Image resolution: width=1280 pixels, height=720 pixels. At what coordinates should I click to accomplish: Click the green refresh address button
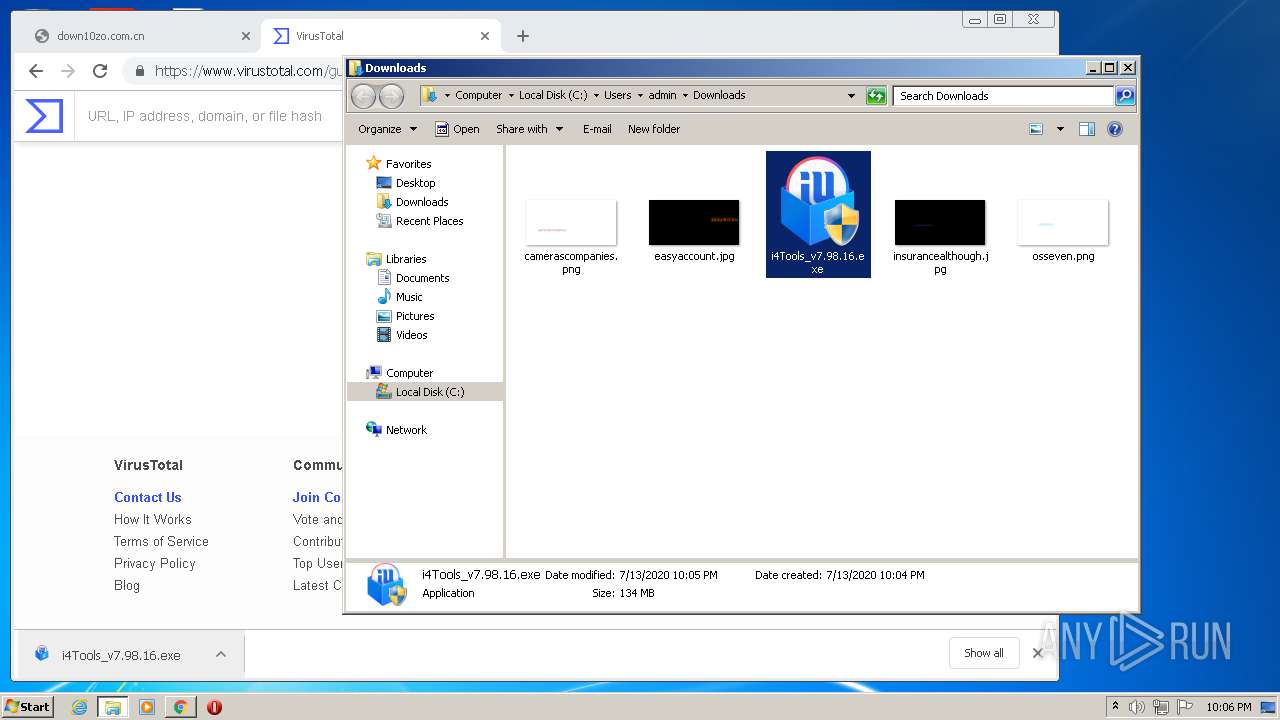tap(876, 96)
